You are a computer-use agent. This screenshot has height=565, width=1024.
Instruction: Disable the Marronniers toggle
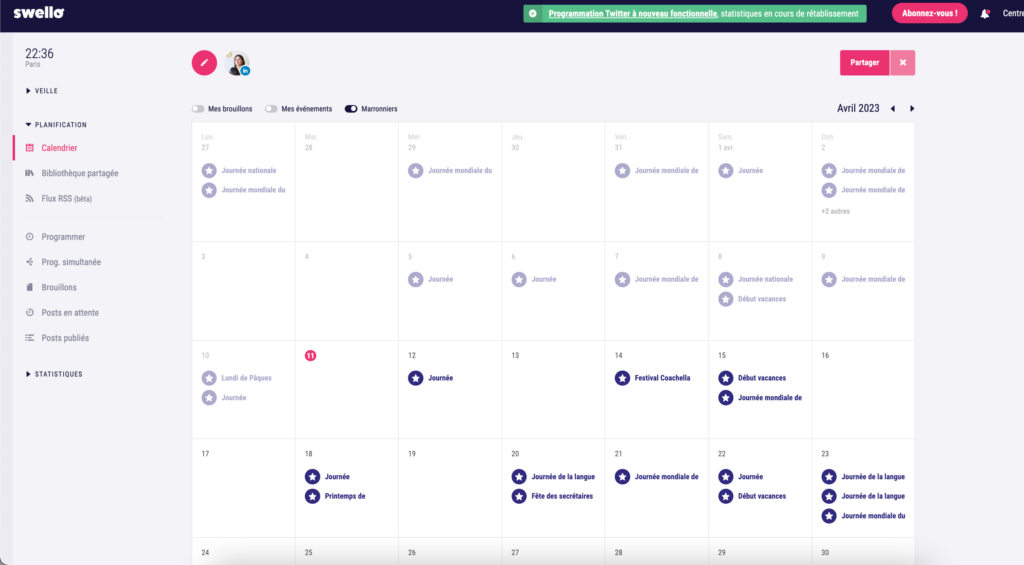click(x=351, y=109)
